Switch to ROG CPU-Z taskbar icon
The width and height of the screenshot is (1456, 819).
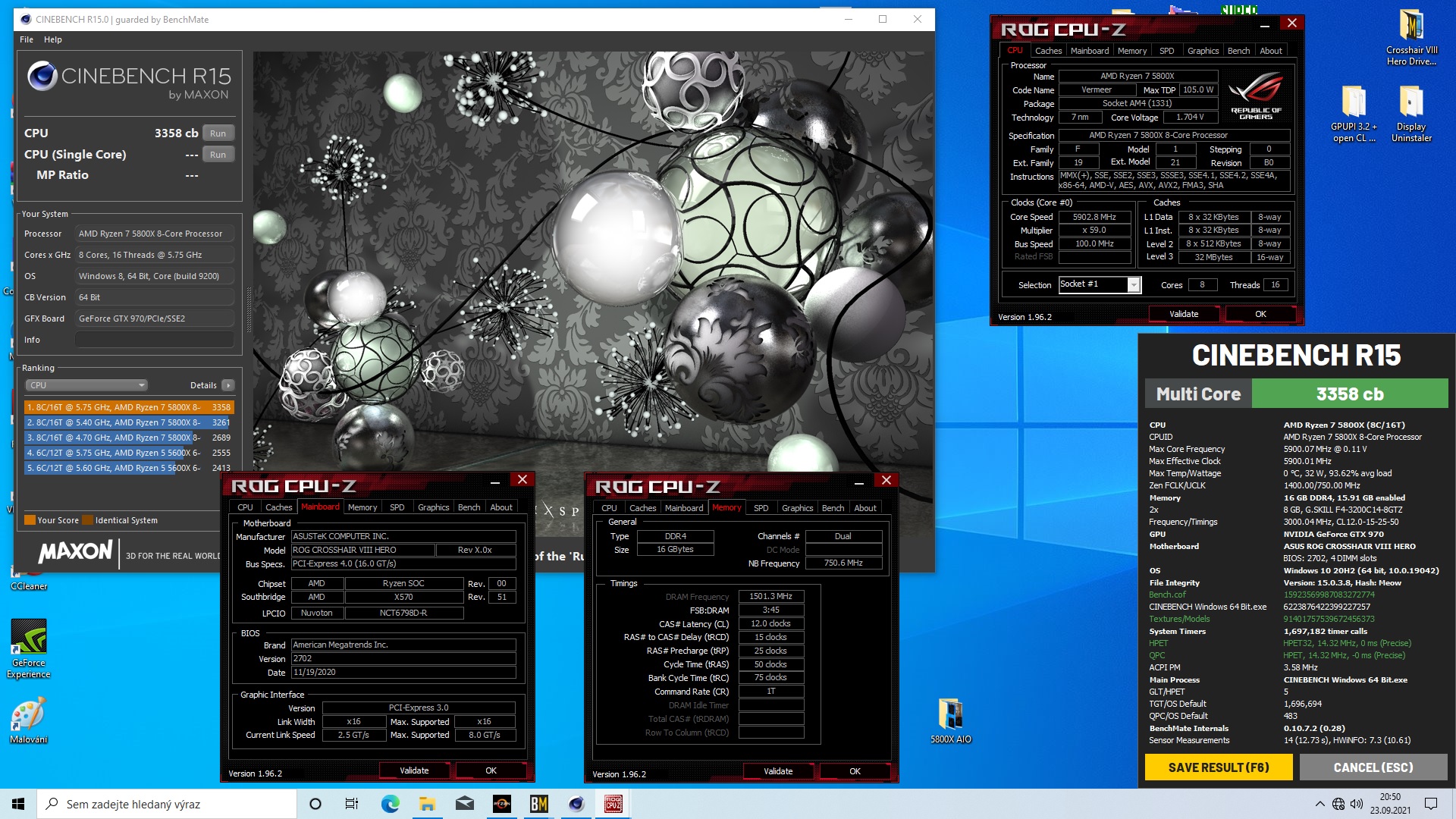click(613, 804)
